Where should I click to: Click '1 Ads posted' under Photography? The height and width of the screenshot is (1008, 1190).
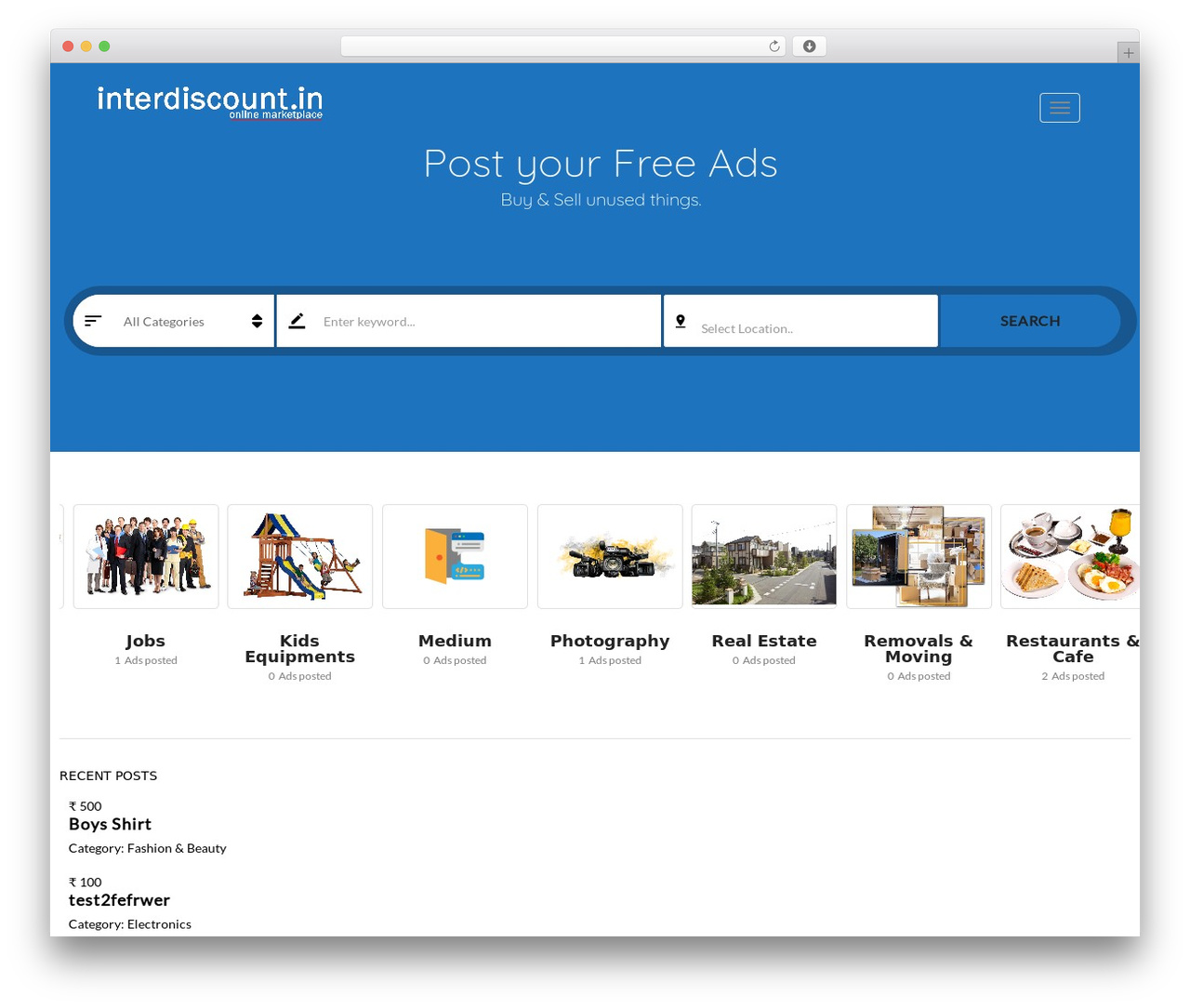[x=610, y=660]
